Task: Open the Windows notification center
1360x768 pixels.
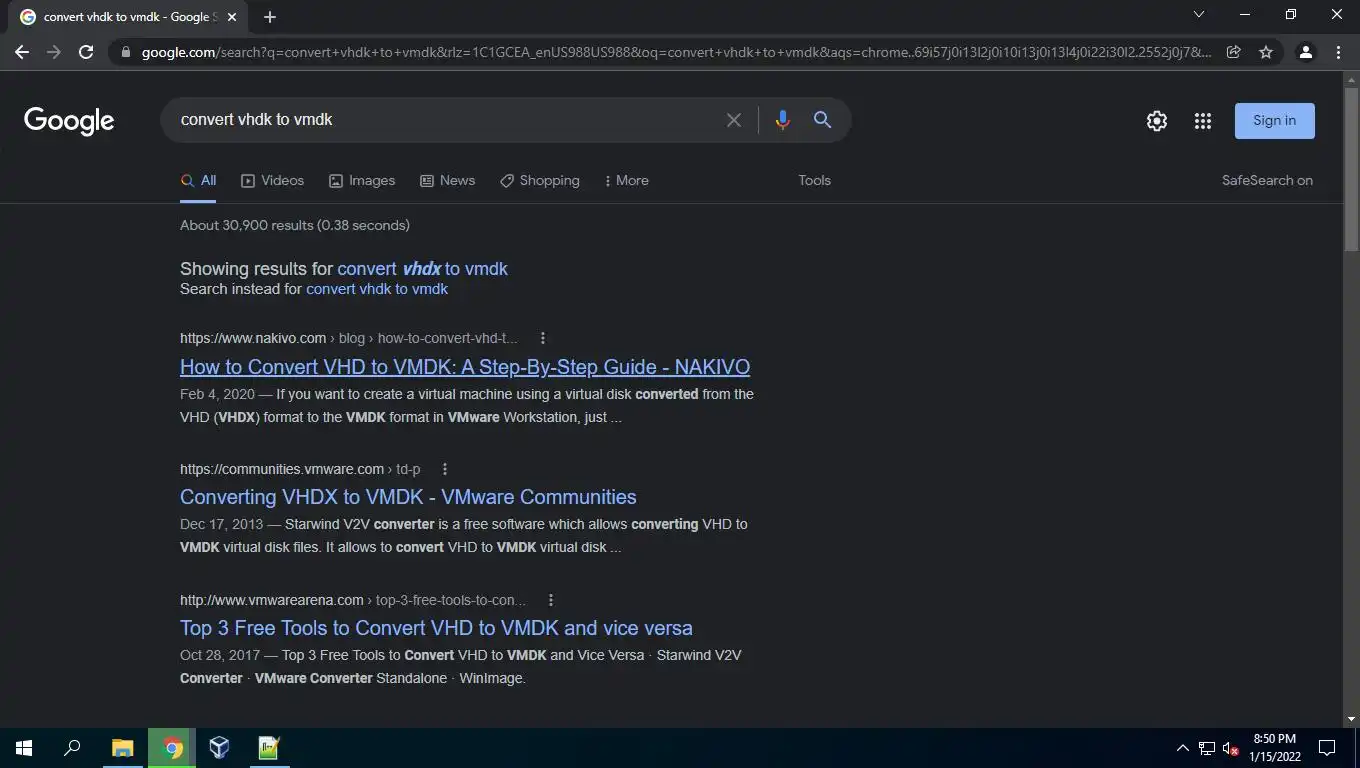Action: tap(1327, 748)
